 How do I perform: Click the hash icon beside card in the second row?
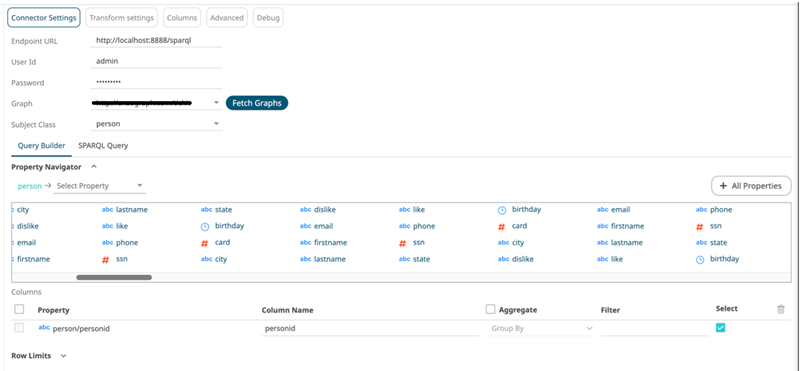point(502,226)
